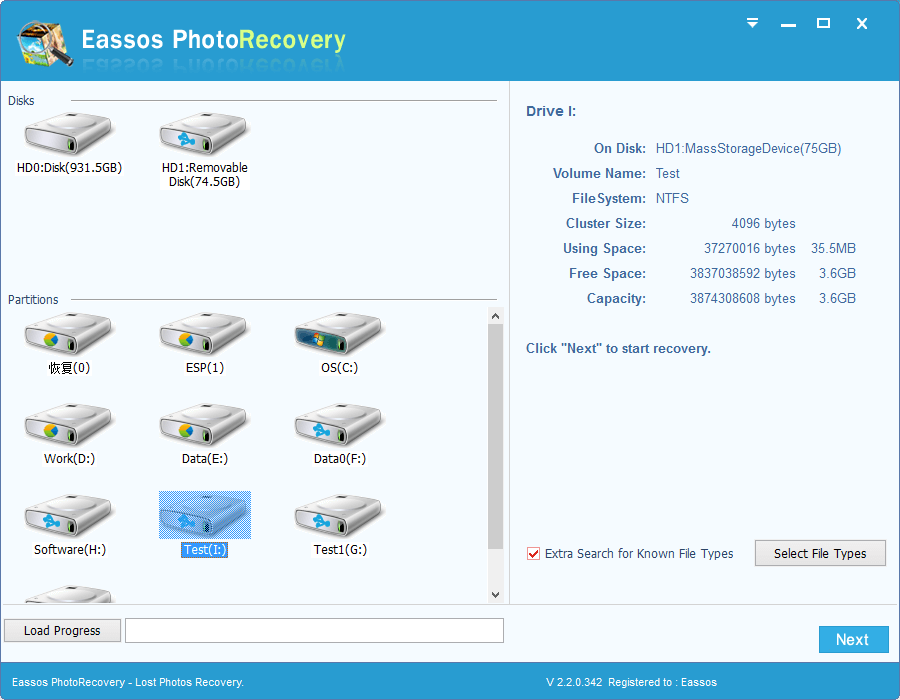Image resolution: width=900 pixels, height=700 pixels.
Task: Select the Software(H:) partition icon
Action: click(68, 515)
